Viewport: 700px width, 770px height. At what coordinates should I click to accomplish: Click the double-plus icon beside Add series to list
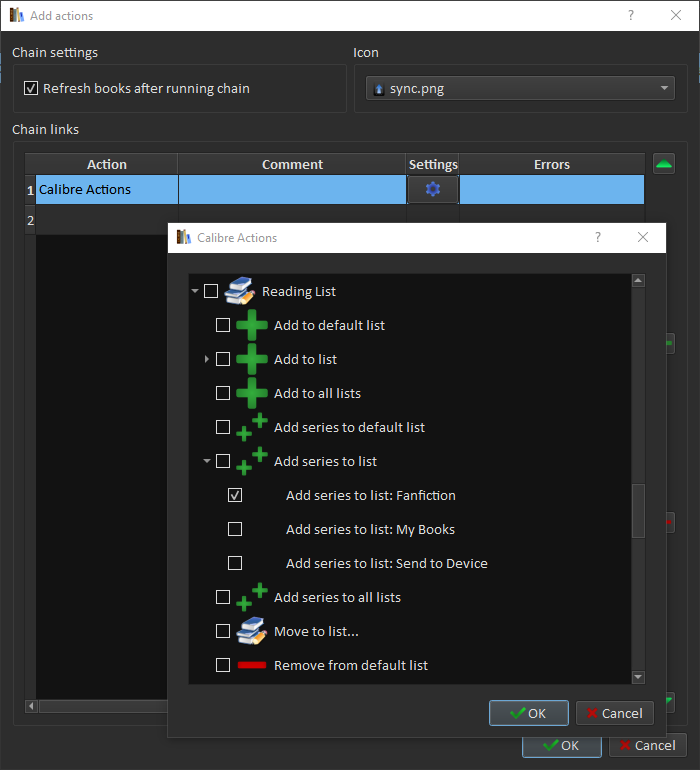252,461
